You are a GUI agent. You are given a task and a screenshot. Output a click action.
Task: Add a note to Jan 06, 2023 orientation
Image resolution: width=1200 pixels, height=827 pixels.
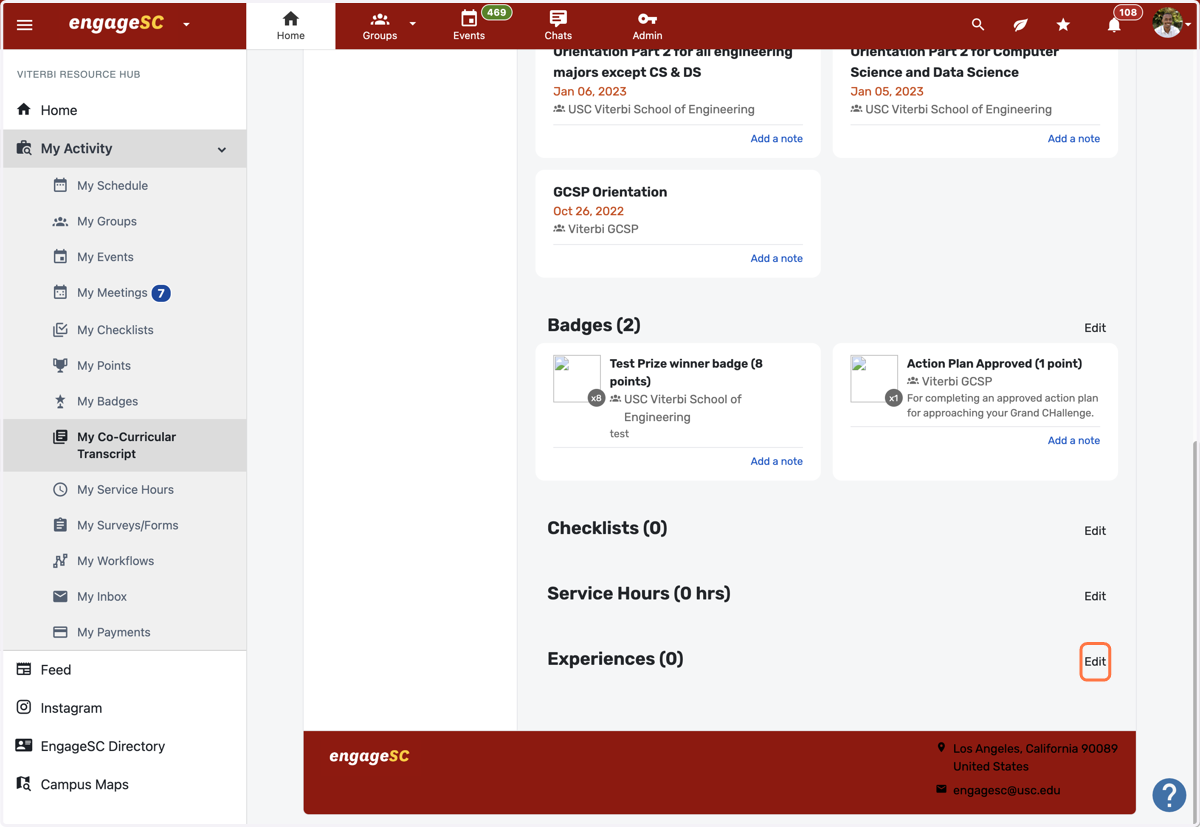click(x=776, y=139)
